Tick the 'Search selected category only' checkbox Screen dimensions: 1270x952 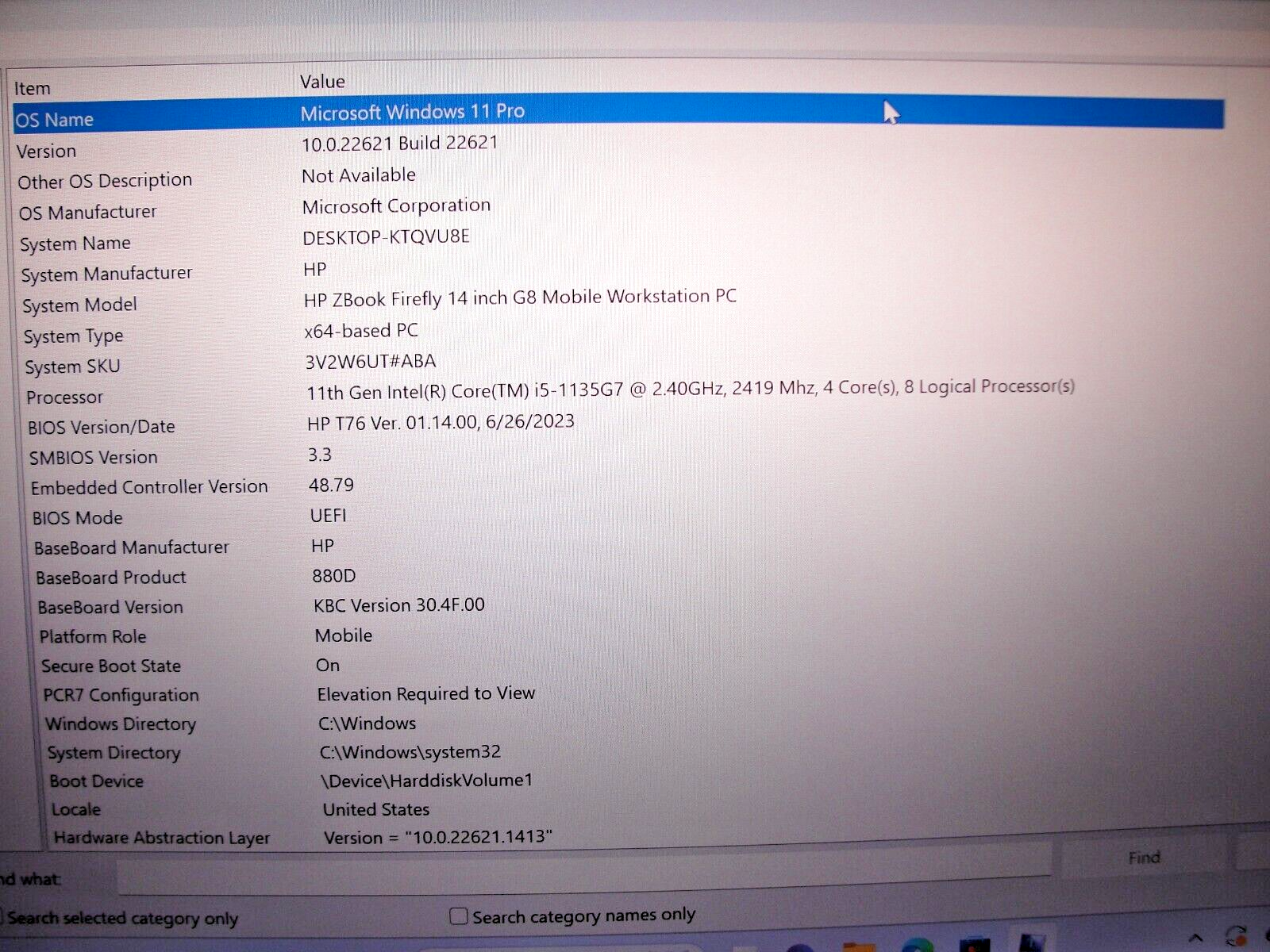point(2,918)
